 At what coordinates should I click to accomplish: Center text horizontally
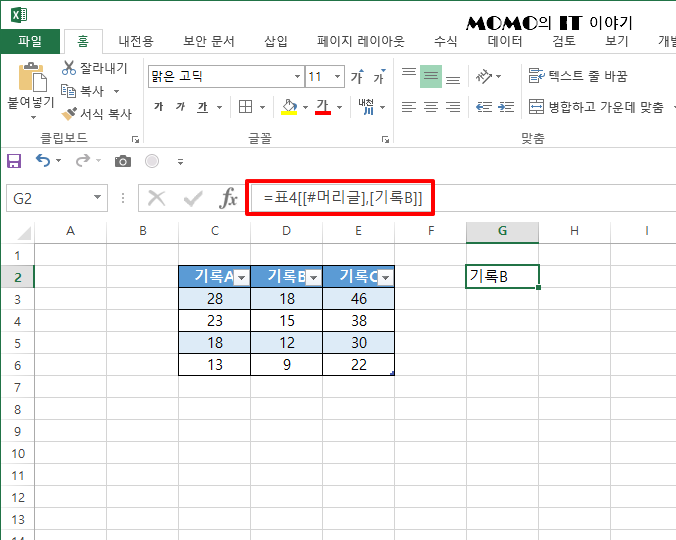431,106
